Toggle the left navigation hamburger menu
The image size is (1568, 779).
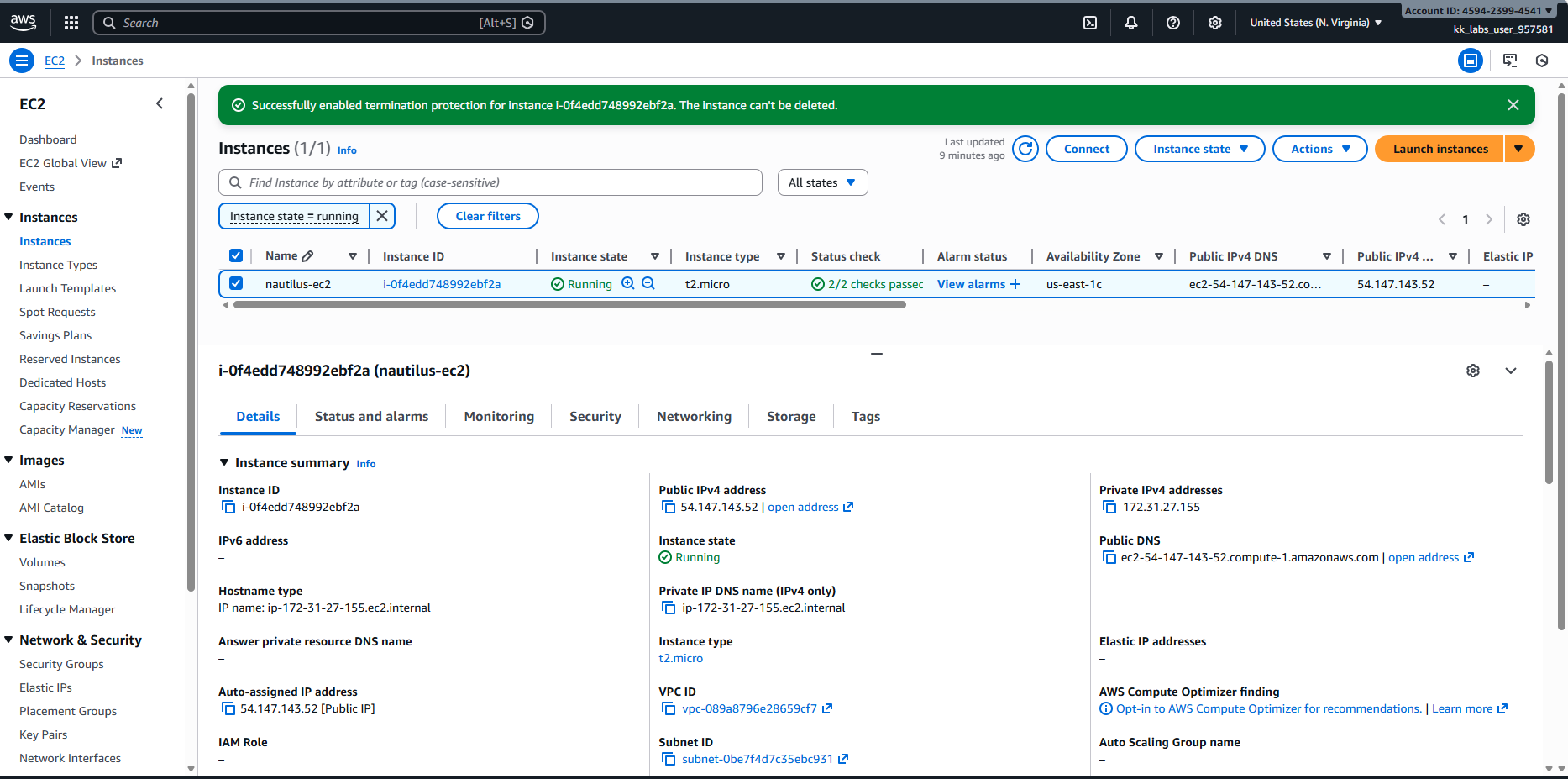point(22,61)
